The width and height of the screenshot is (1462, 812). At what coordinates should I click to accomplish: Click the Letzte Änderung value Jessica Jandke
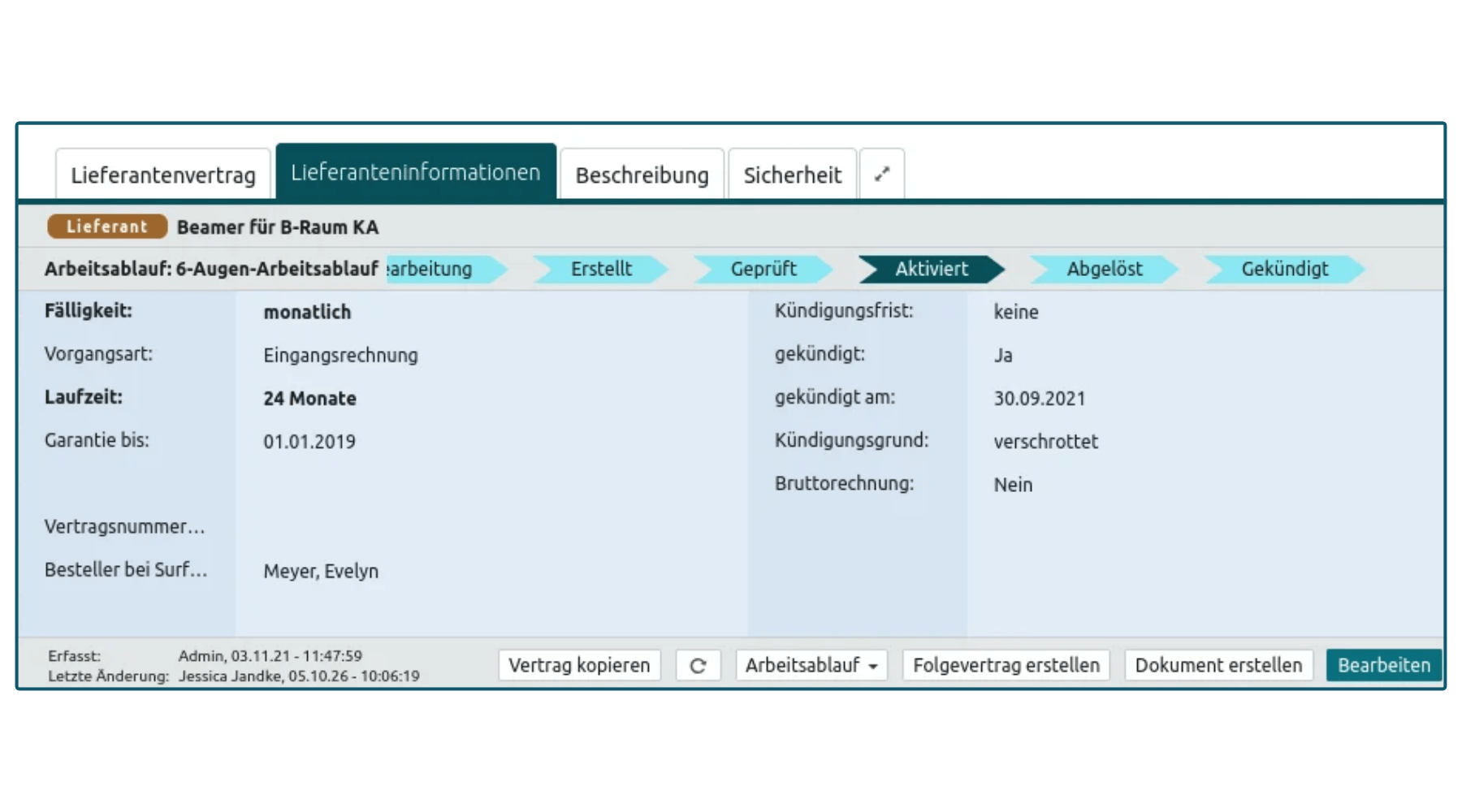pos(299,676)
